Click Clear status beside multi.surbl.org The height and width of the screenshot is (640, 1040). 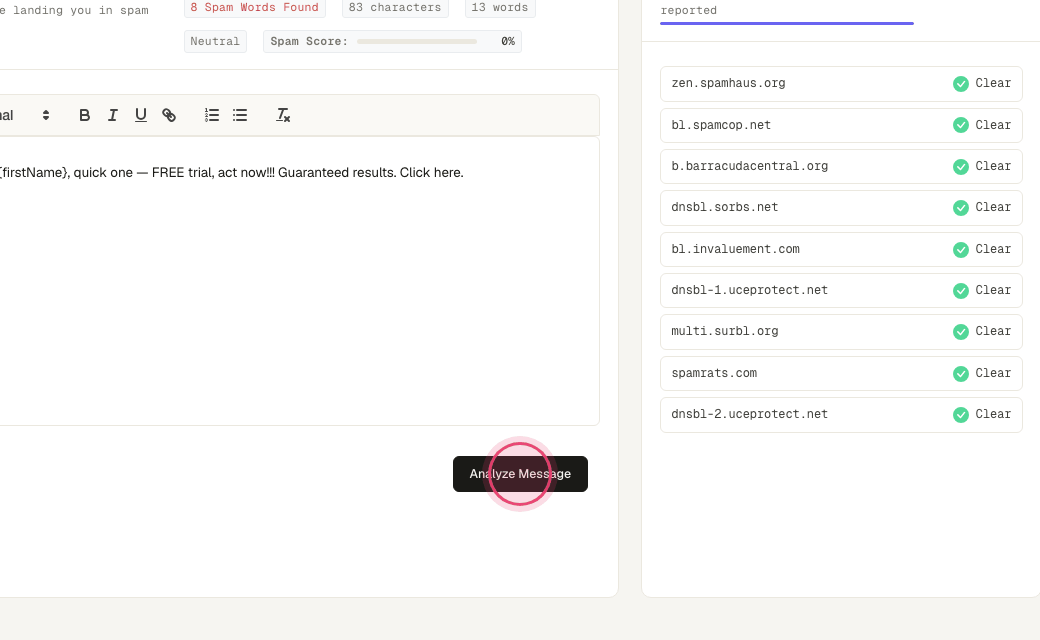coord(993,332)
